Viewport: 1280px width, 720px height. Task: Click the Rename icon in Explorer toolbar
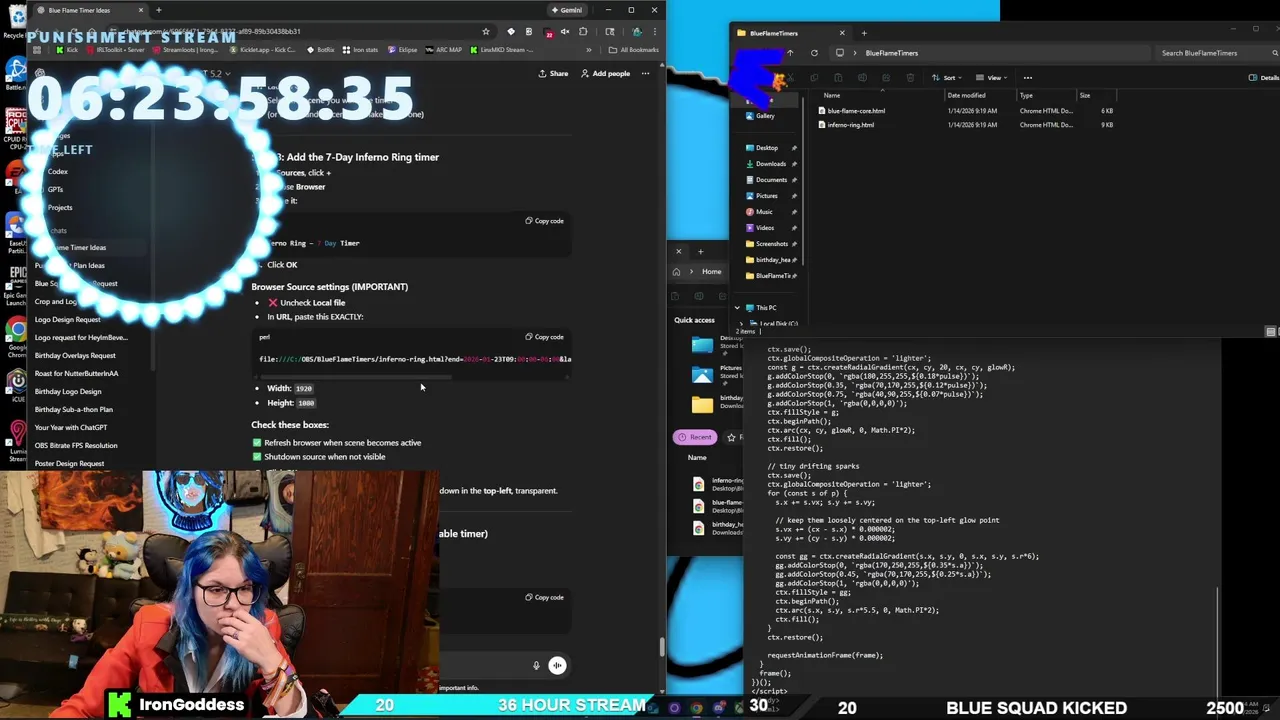point(862,77)
